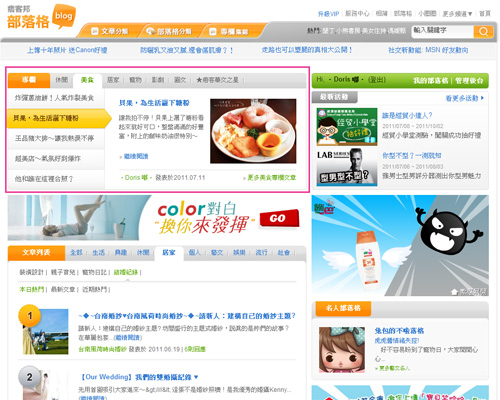Click the Color 對白 banner image

click(157, 218)
